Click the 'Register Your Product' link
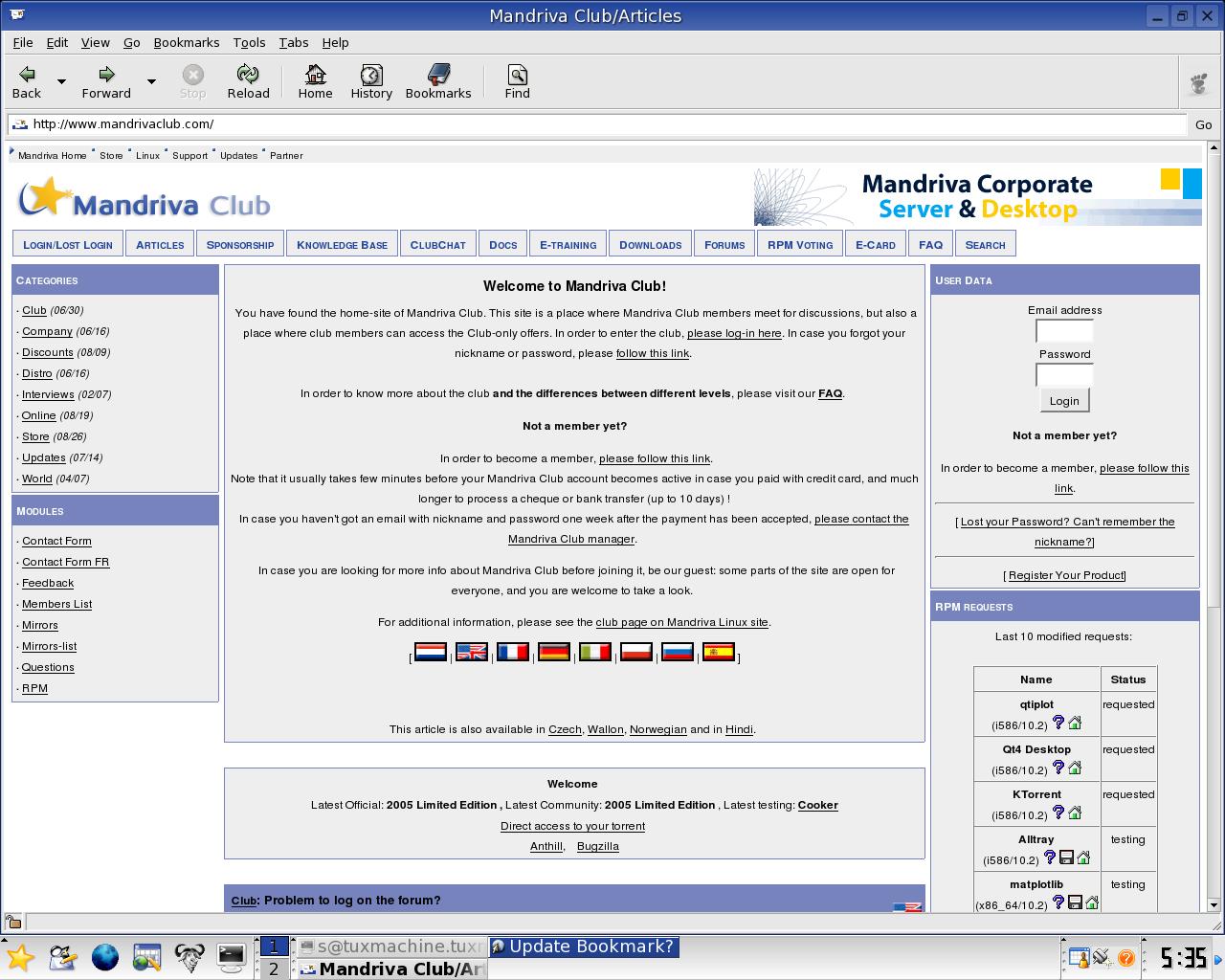Viewport: 1225px width, 980px height. pos(1066,575)
